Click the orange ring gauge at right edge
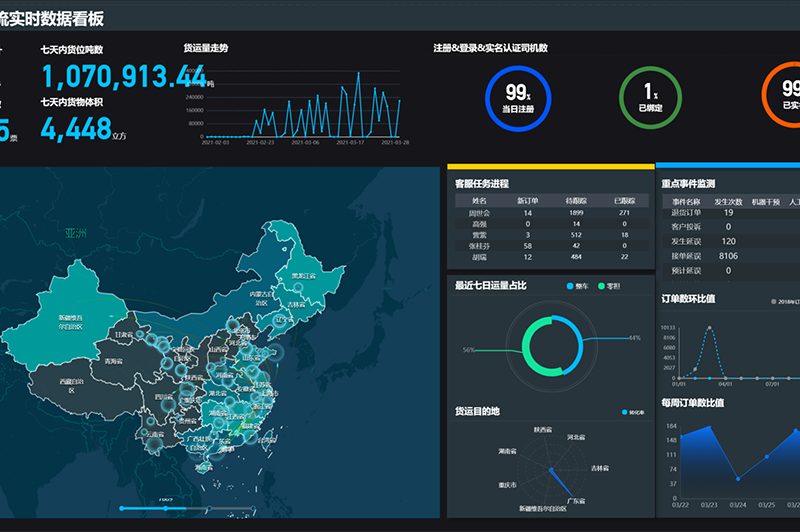 coord(786,95)
